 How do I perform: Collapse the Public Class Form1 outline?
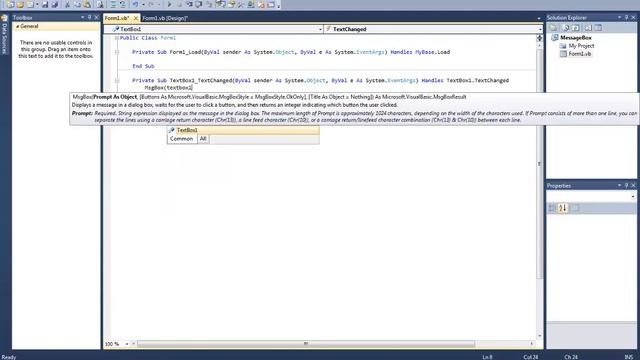coord(117,38)
